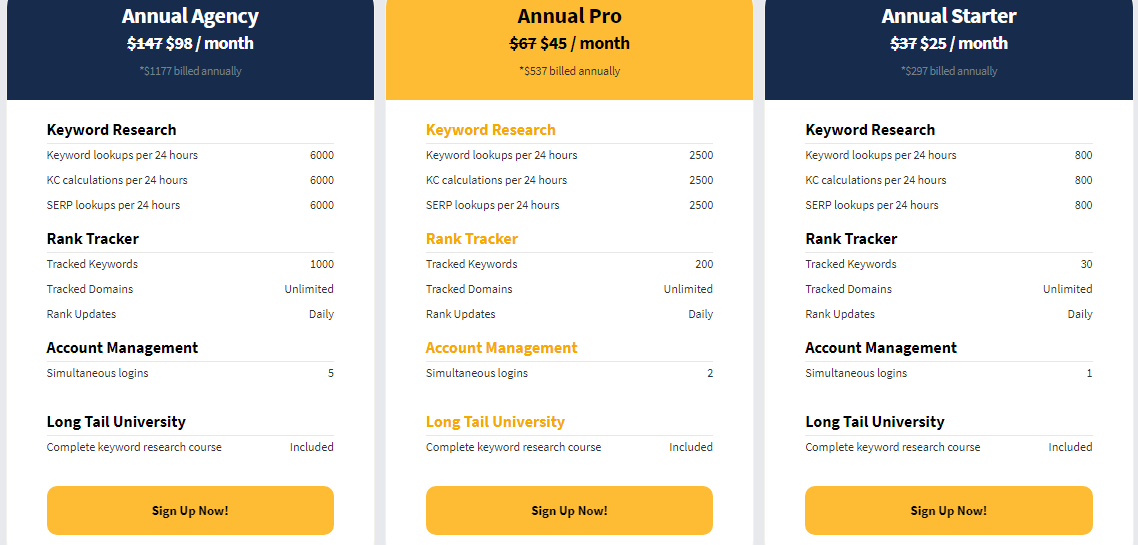Click the $45 / month Pro price
This screenshot has width=1138, height=545.
pyautogui.click(x=584, y=43)
